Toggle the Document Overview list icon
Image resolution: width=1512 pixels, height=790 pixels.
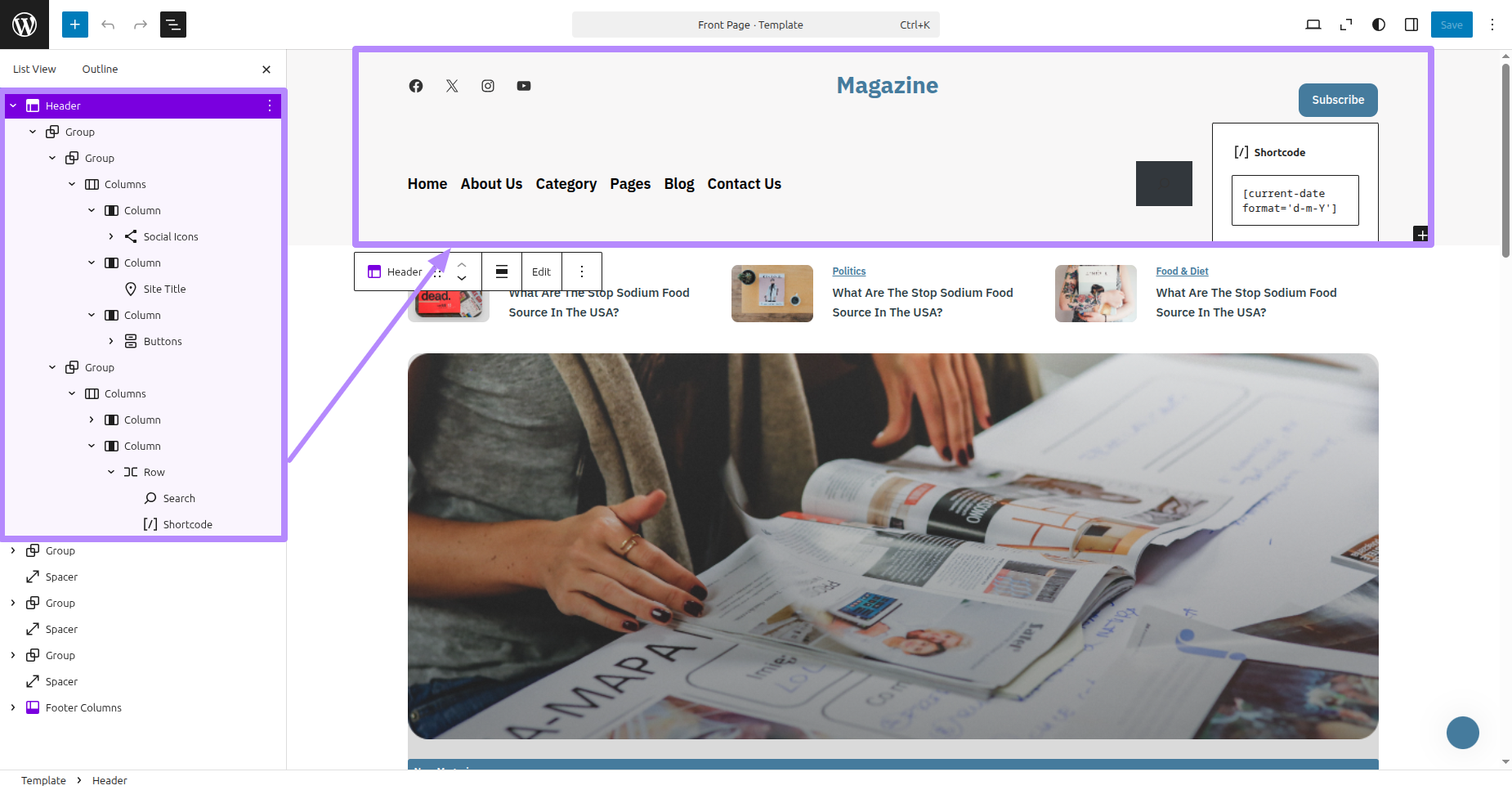coord(173,25)
